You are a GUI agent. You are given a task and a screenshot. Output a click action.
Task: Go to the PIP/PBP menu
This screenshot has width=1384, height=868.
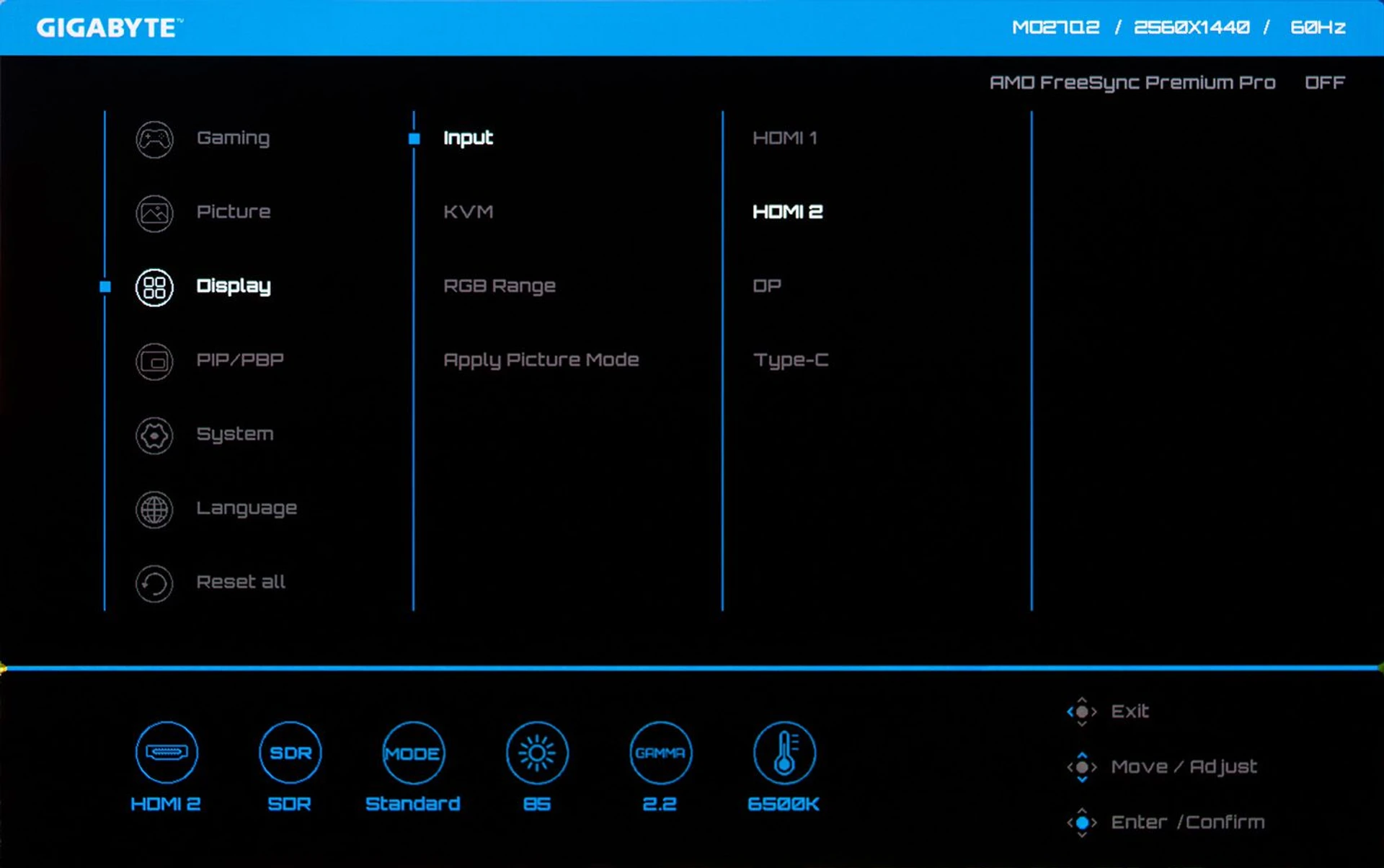point(240,360)
